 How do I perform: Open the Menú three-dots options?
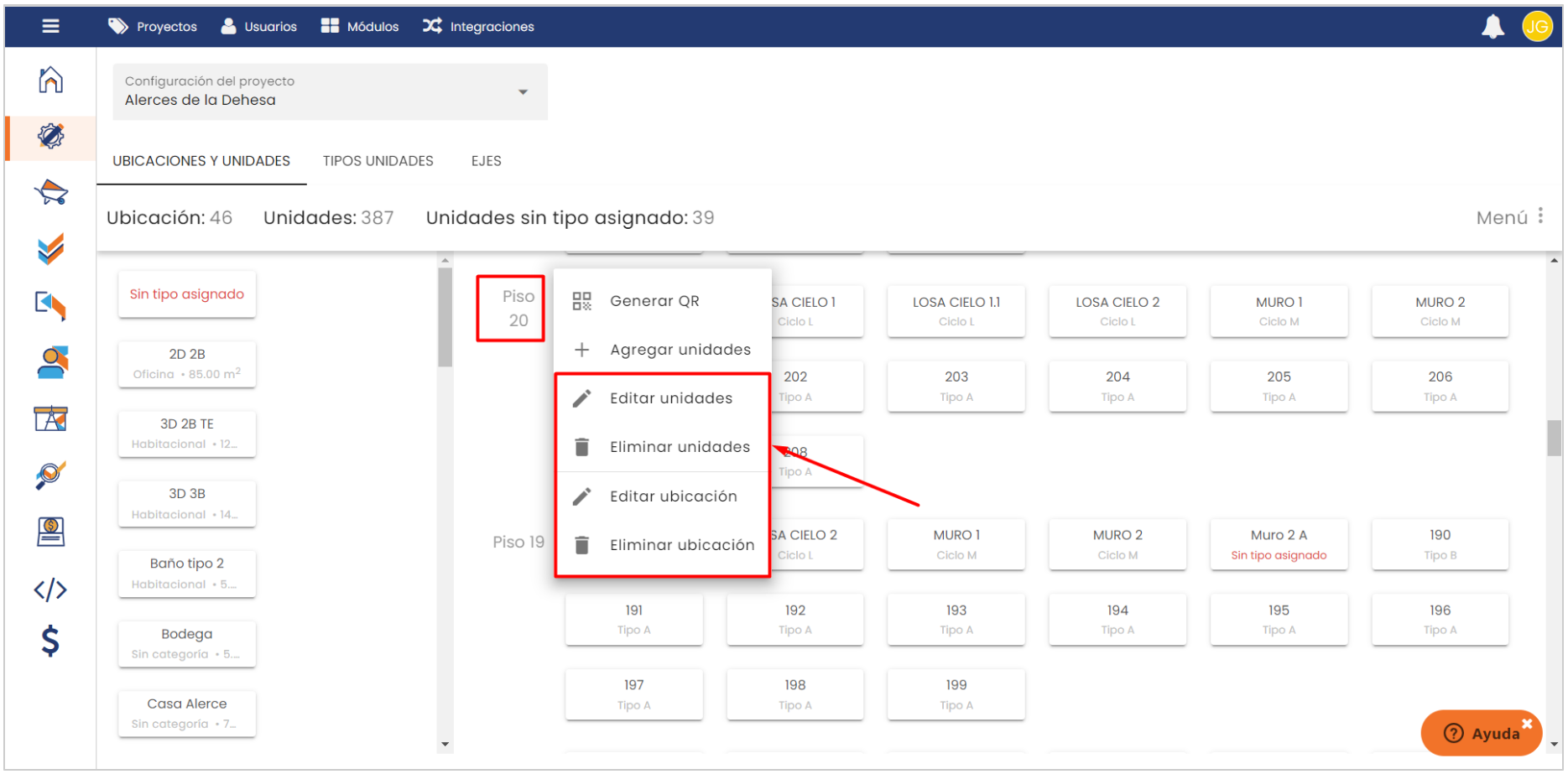tap(1539, 216)
